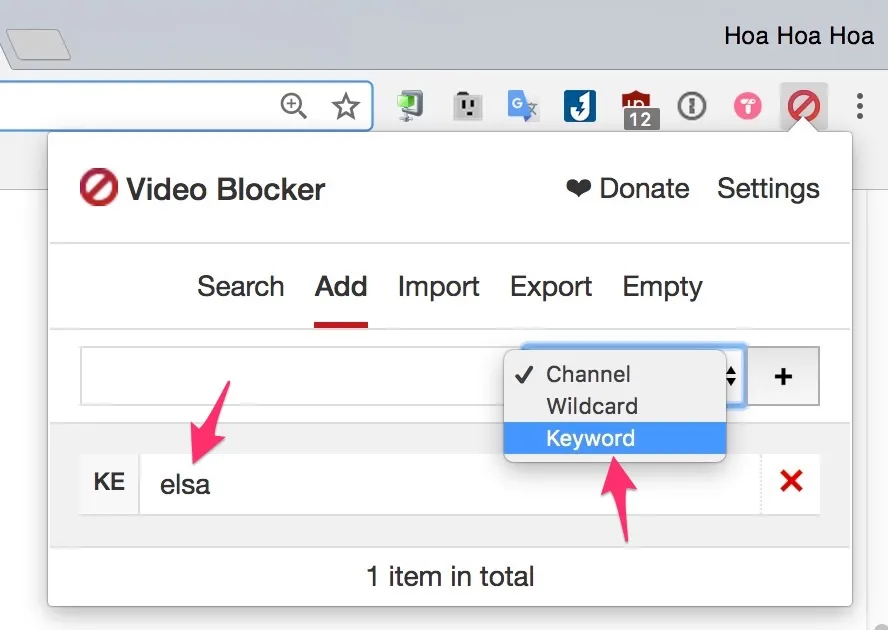Viewport: 888px width, 630px height.
Task: Click the Video Blocker extension toolbar icon
Action: pos(804,106)
